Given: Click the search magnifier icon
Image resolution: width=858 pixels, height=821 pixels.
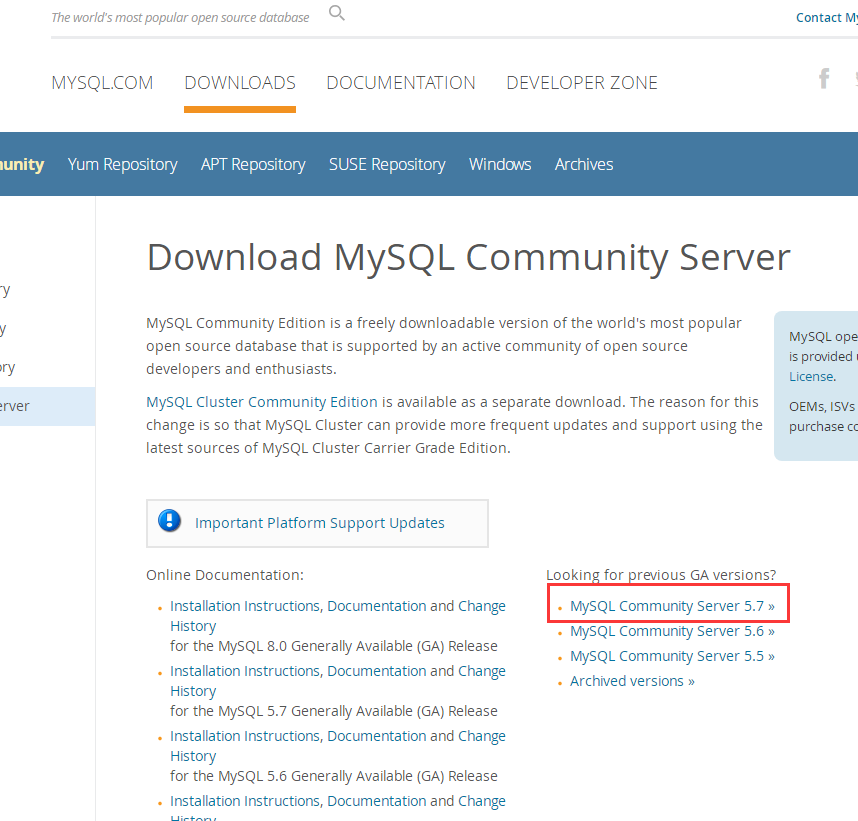Looking at the screenshot, I should click(x=336, y=13).
